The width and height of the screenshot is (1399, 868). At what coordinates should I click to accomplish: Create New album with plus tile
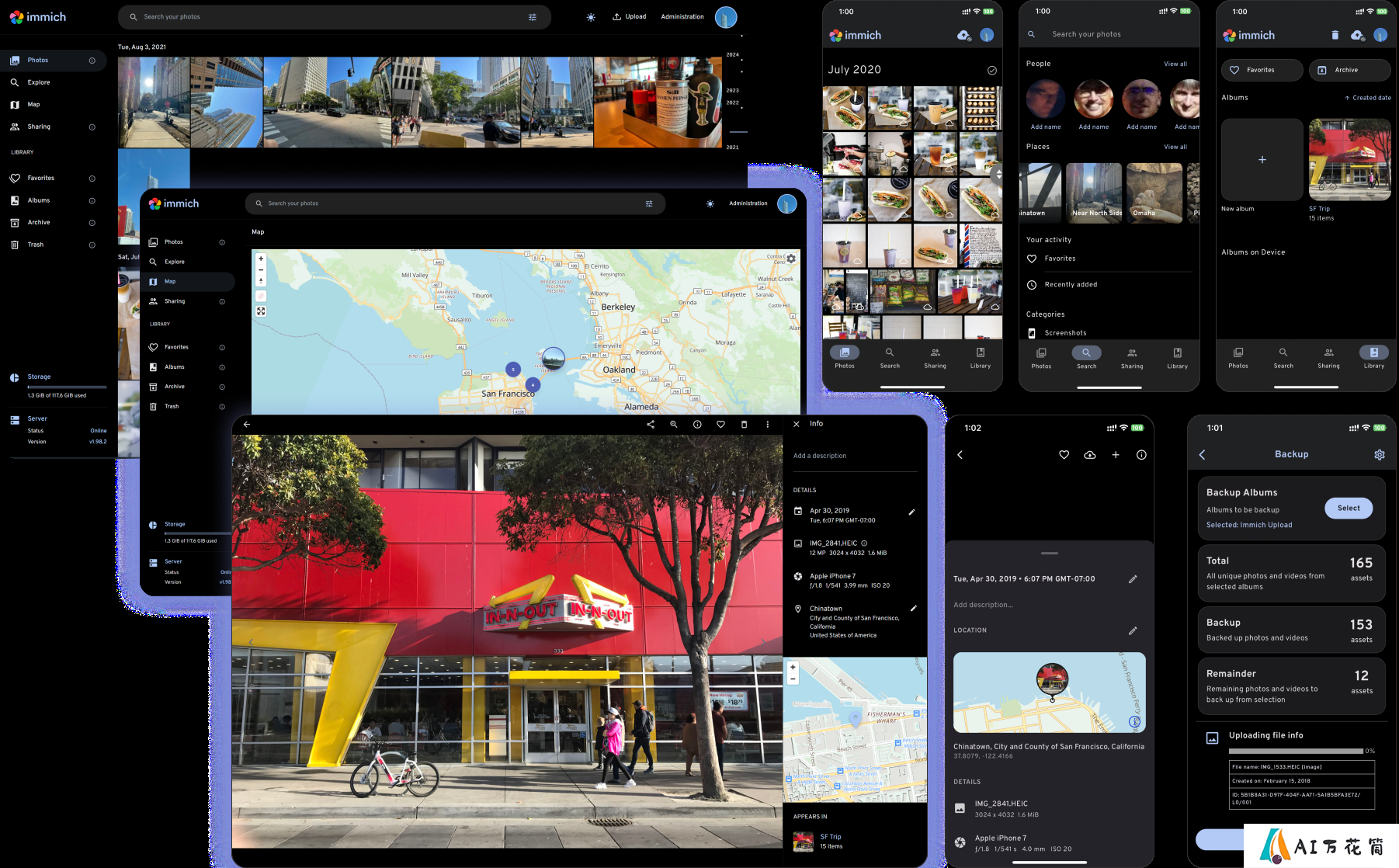[x=1262, y=160]
